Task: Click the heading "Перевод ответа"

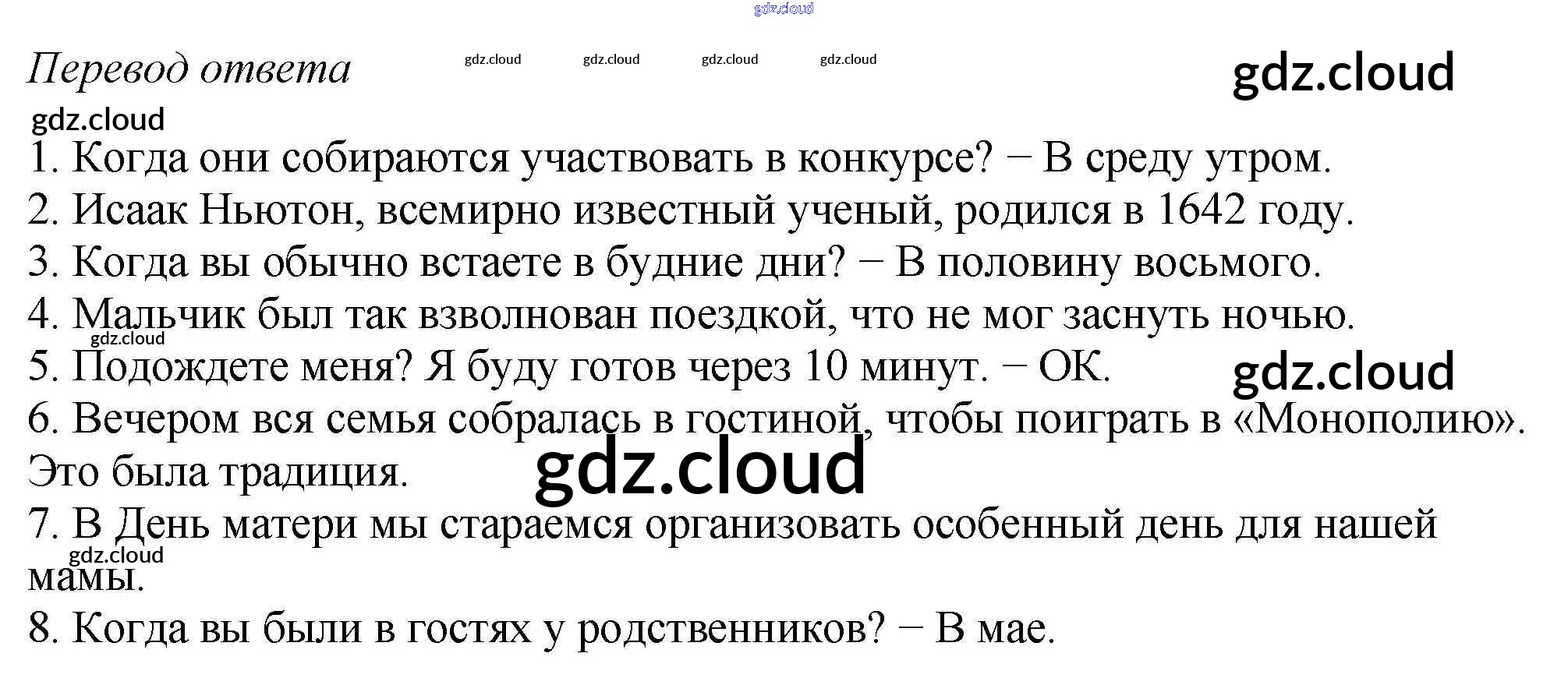Action: [x=189, y=69]
